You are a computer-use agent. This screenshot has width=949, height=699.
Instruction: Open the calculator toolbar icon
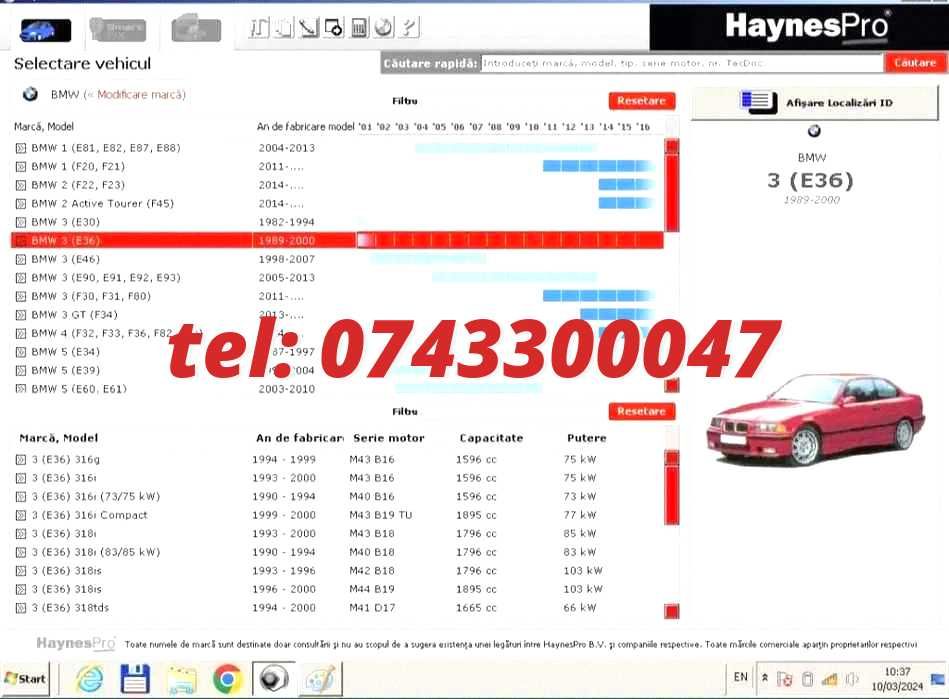359,27
